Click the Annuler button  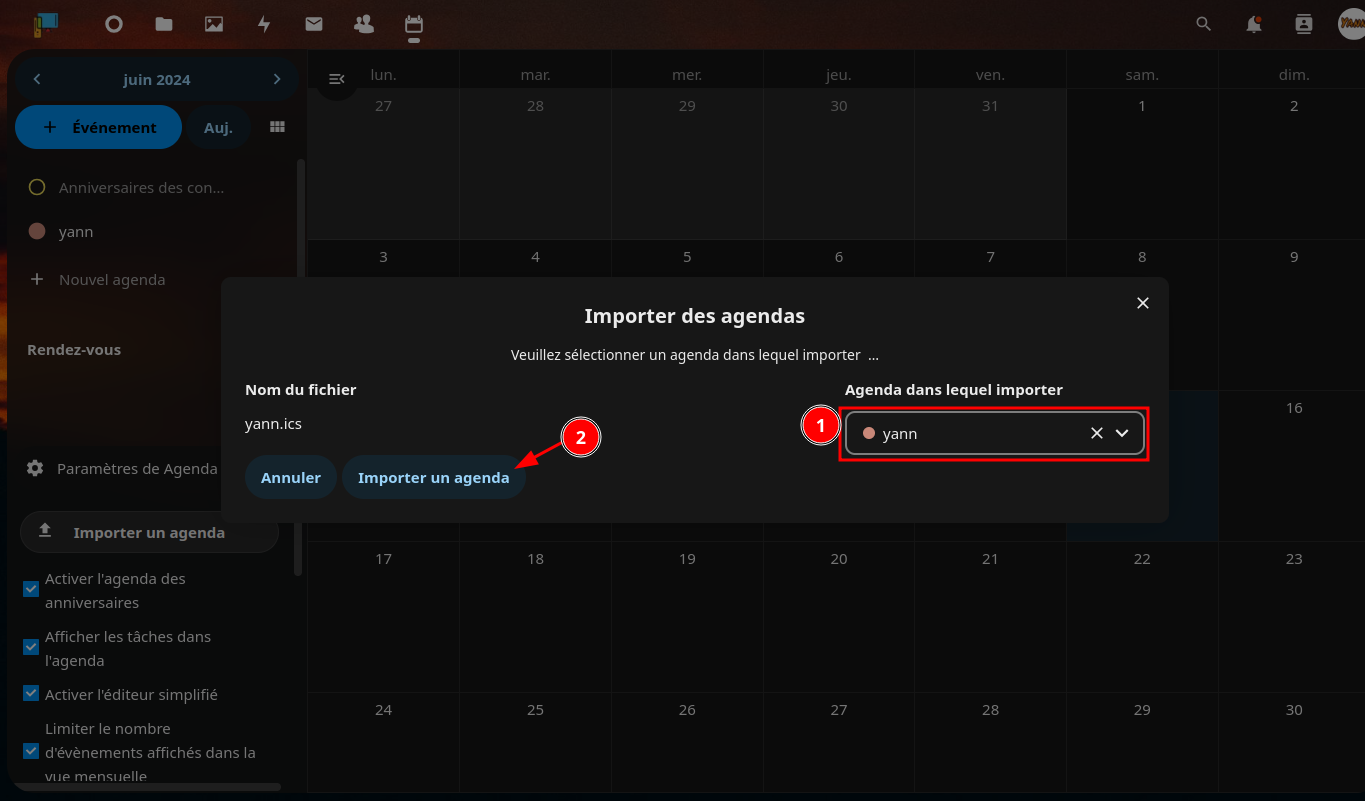pyautogui.click(x=290, y=478)
